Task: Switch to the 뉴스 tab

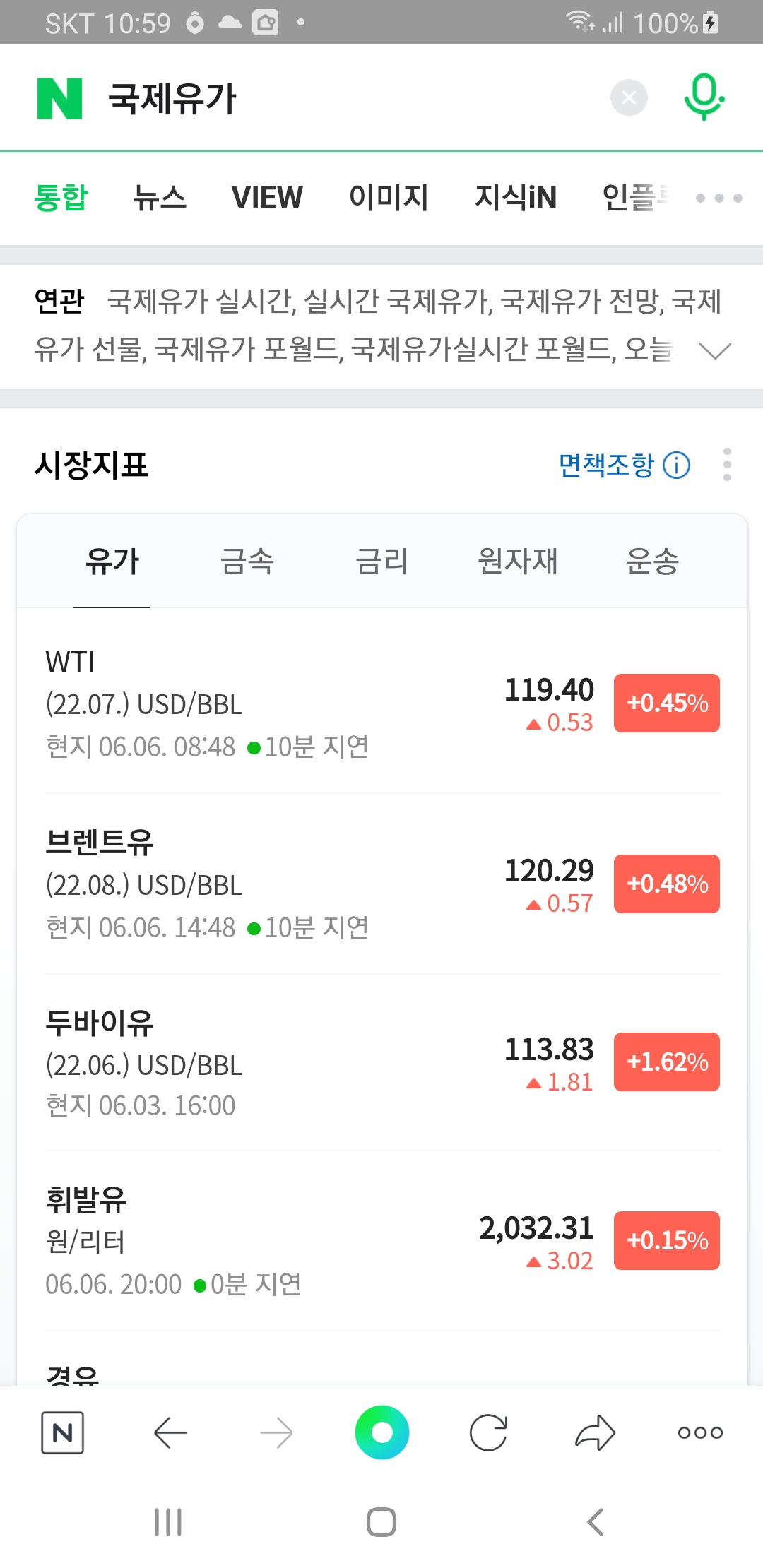Action: pos(160,198)
